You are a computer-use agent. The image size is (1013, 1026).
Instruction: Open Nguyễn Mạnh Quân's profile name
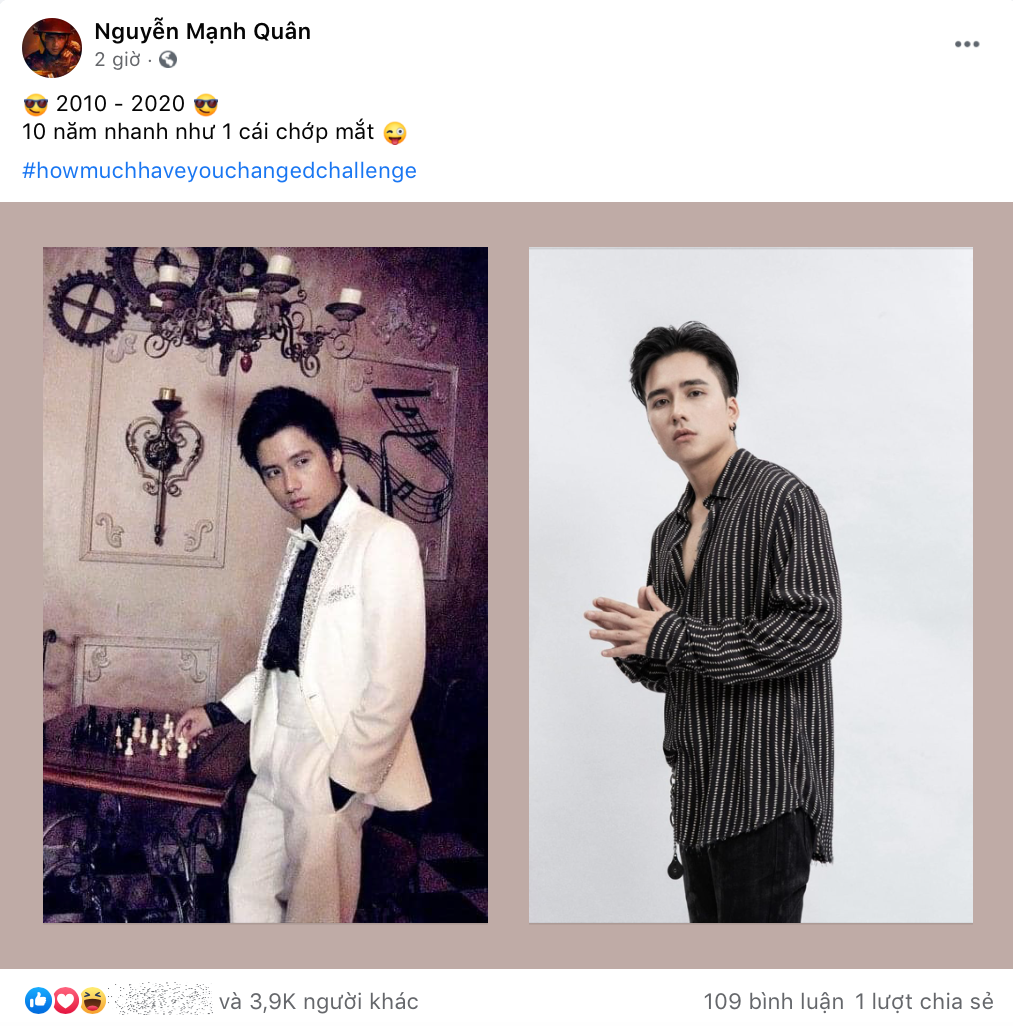click(x=201, y=31)
